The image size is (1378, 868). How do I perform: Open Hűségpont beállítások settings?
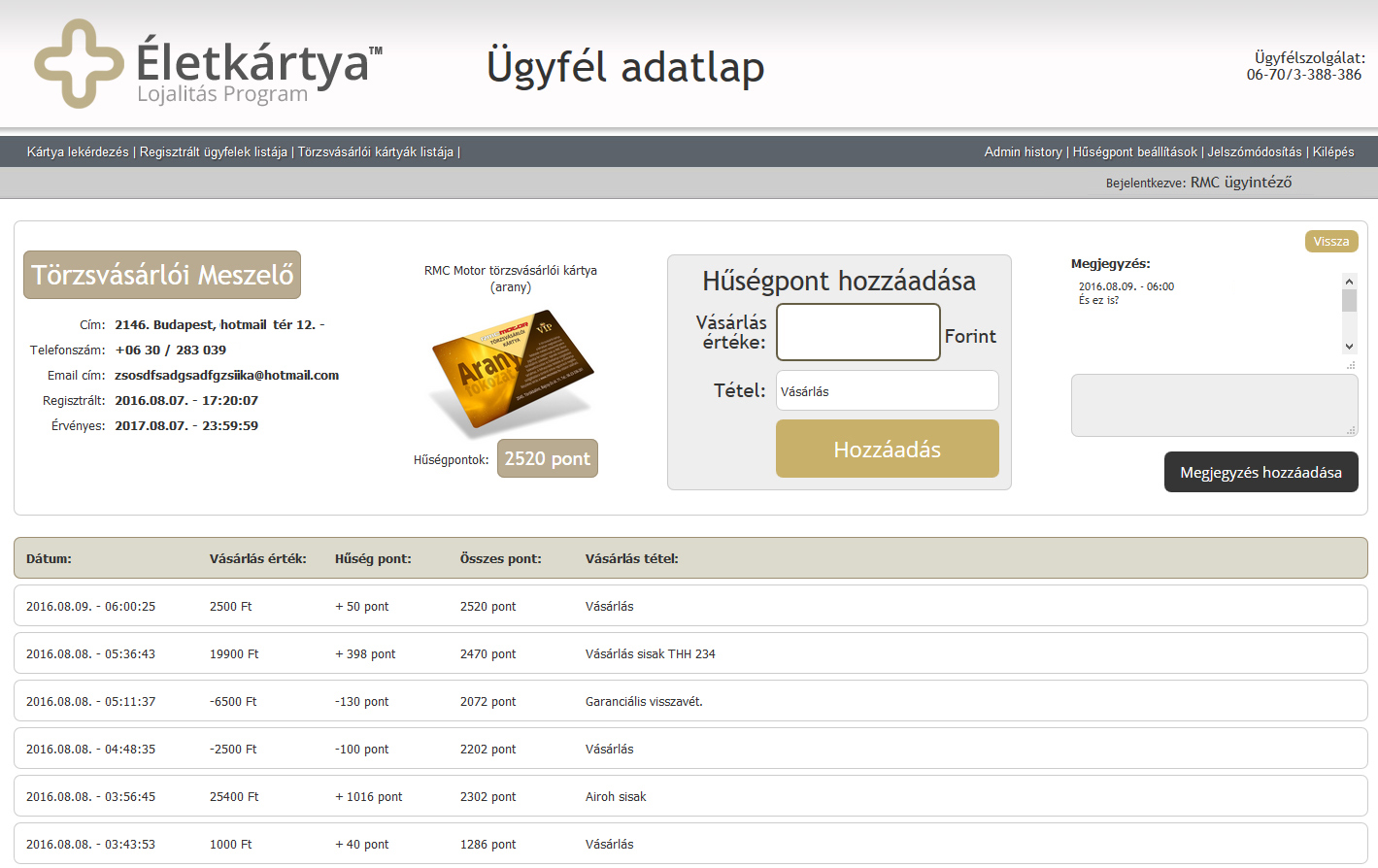pos(1134,152)
